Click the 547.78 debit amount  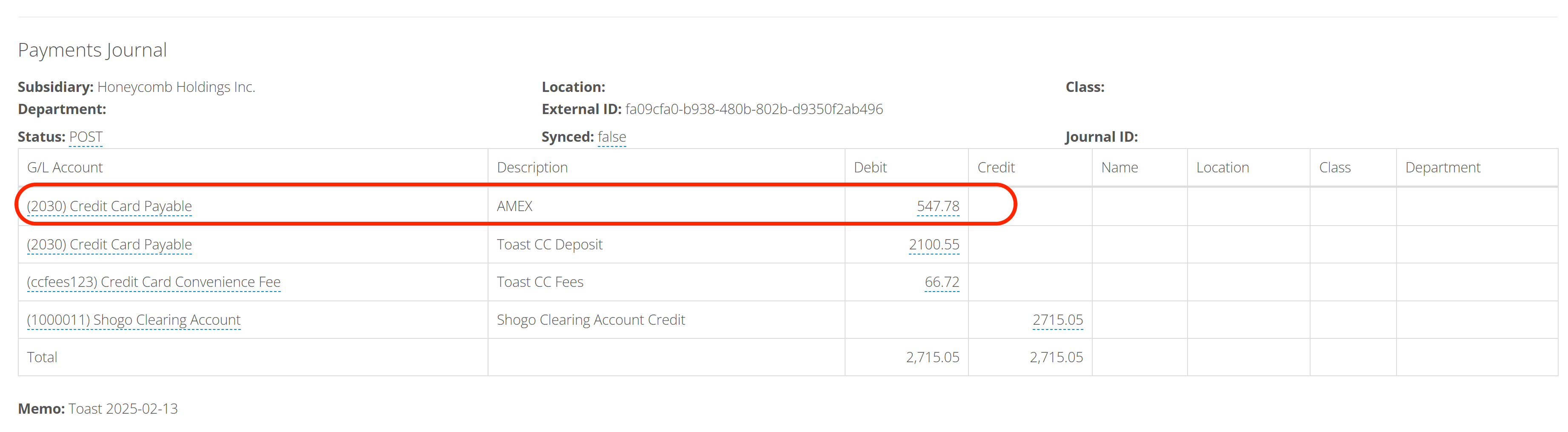pyautogui.click(x=937, y=206)
